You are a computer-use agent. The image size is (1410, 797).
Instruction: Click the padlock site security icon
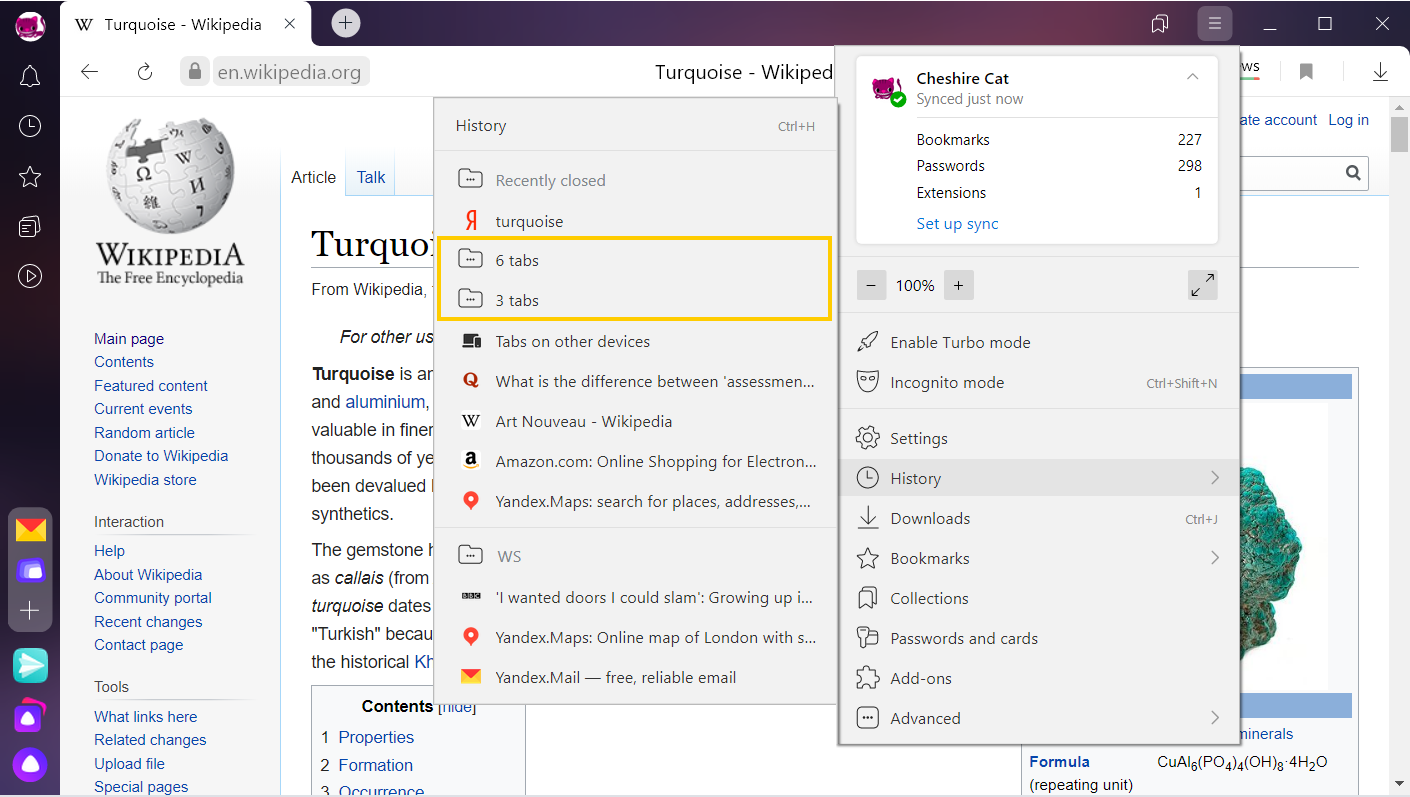click(195, 72)
